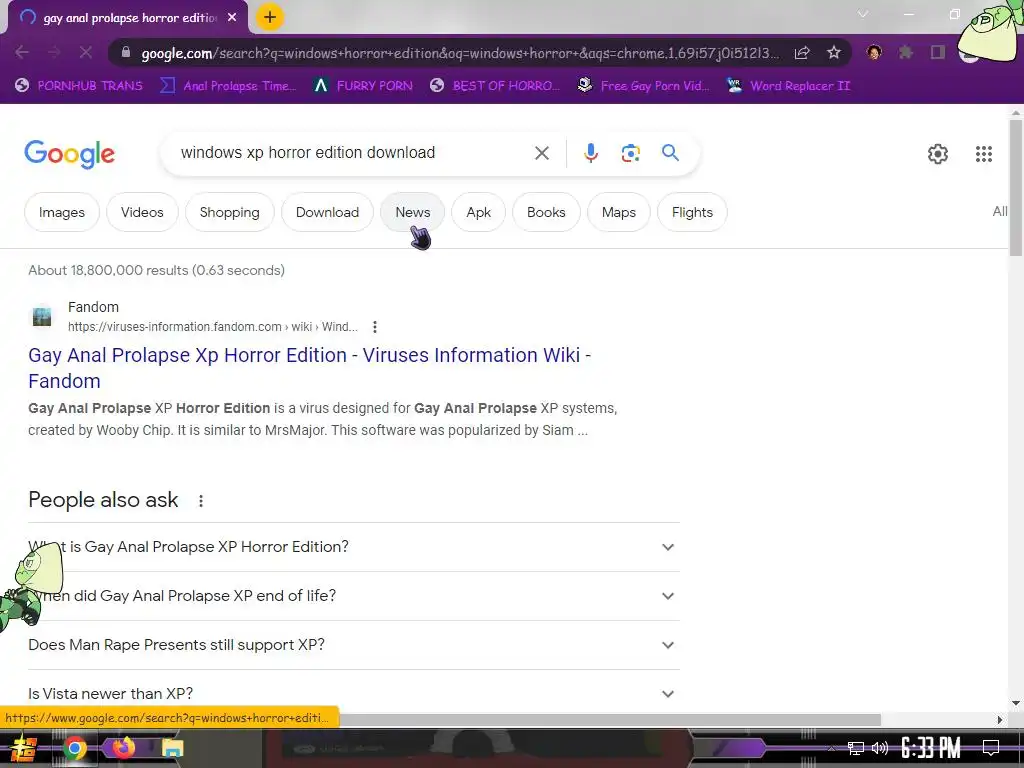
Task: Share this page using the share icon
Action: click(x=802, y=53)
